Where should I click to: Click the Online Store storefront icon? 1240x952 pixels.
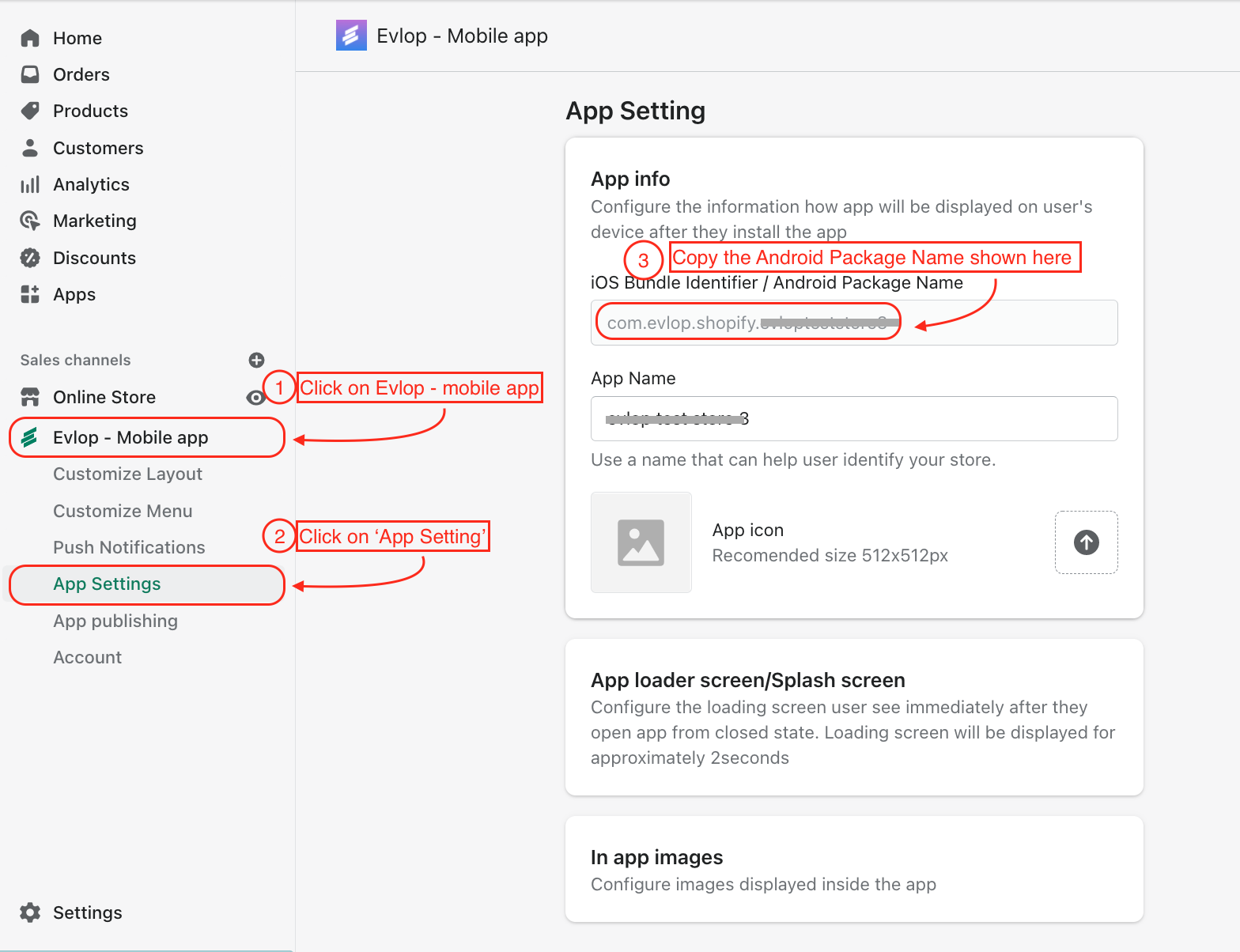(x=30, y=397)
